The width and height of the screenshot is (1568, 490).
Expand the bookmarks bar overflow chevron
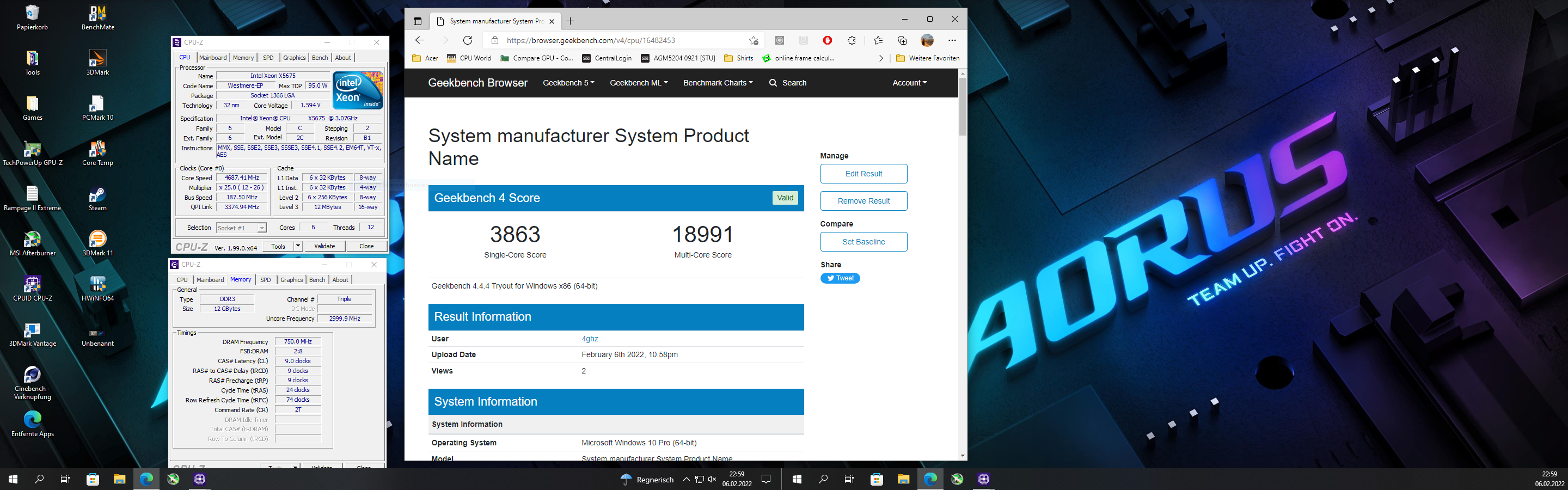[x=881, y=58]
